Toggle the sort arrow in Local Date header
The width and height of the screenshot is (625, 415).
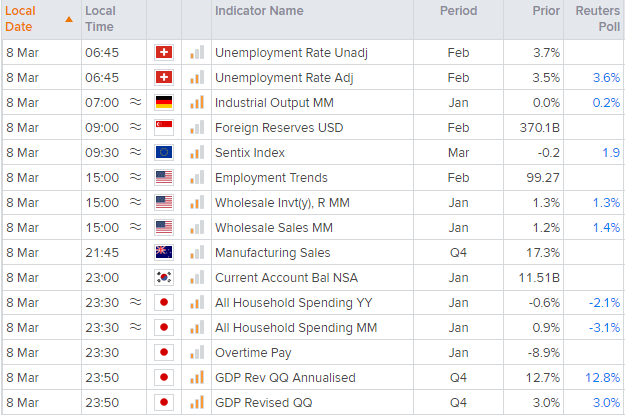point(68,19)
